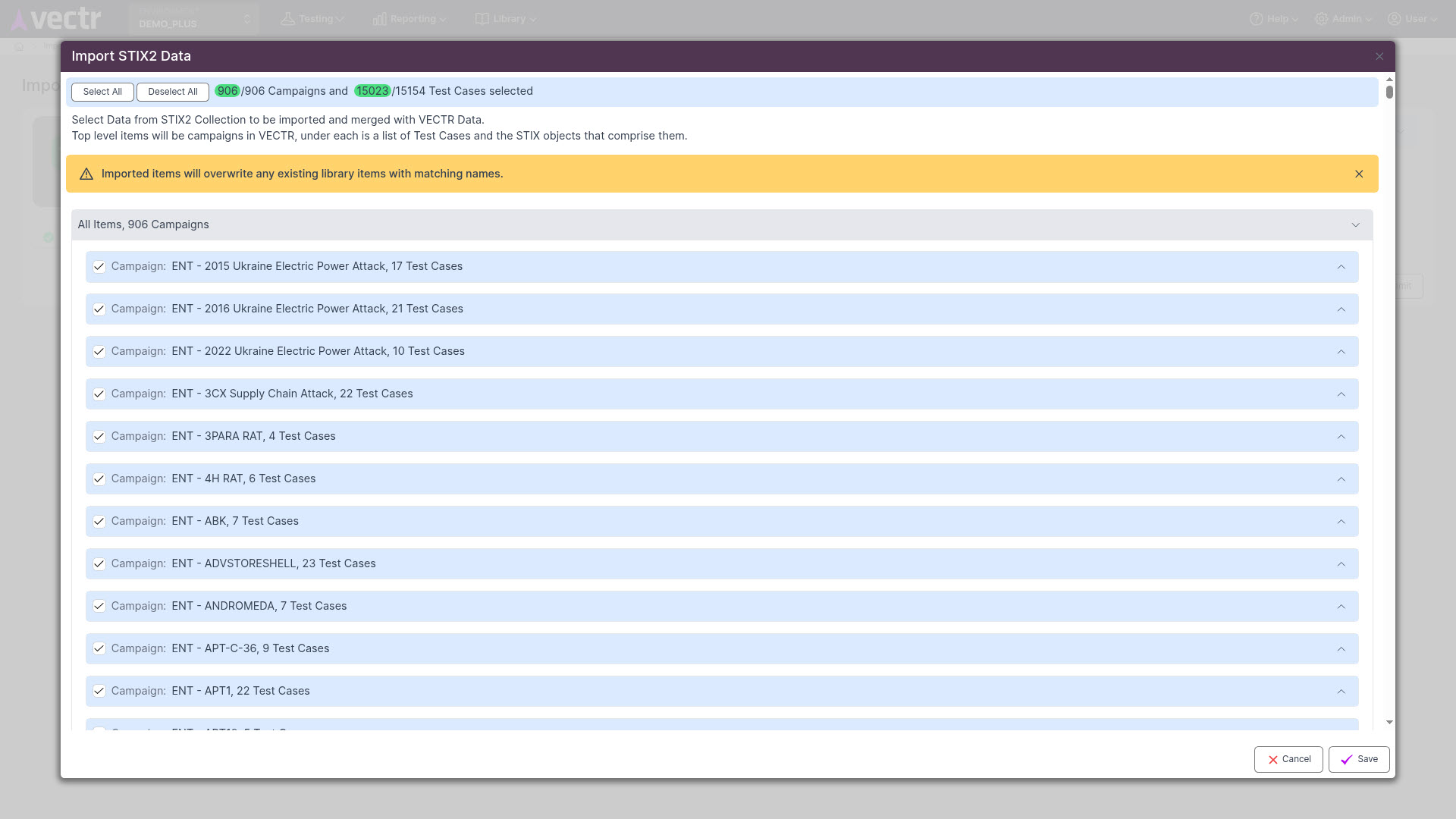Click the warning triangle icon
Viewport: 1456px width, 819px height.
click(x=86, y=174)
